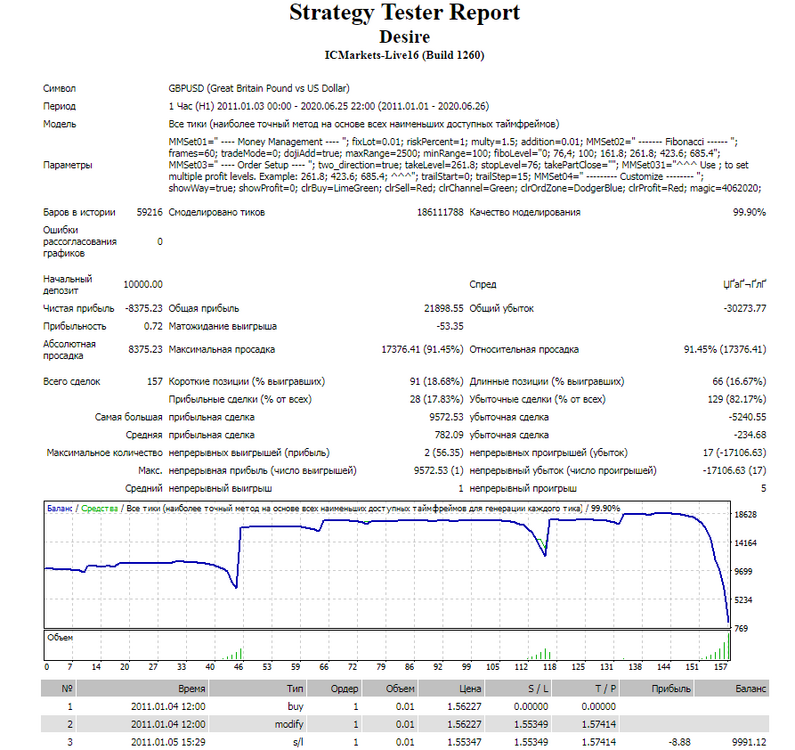Click expected payoff value -53.35
The width and height of the screenshot is (795, 750).
450,326
